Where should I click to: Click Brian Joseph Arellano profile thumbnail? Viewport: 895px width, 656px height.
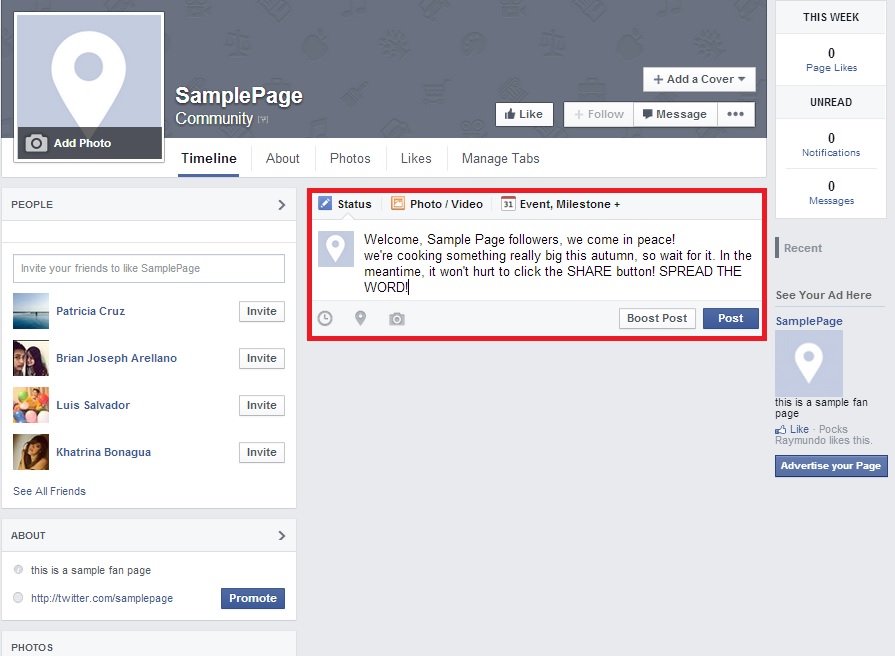coord(31,358)
